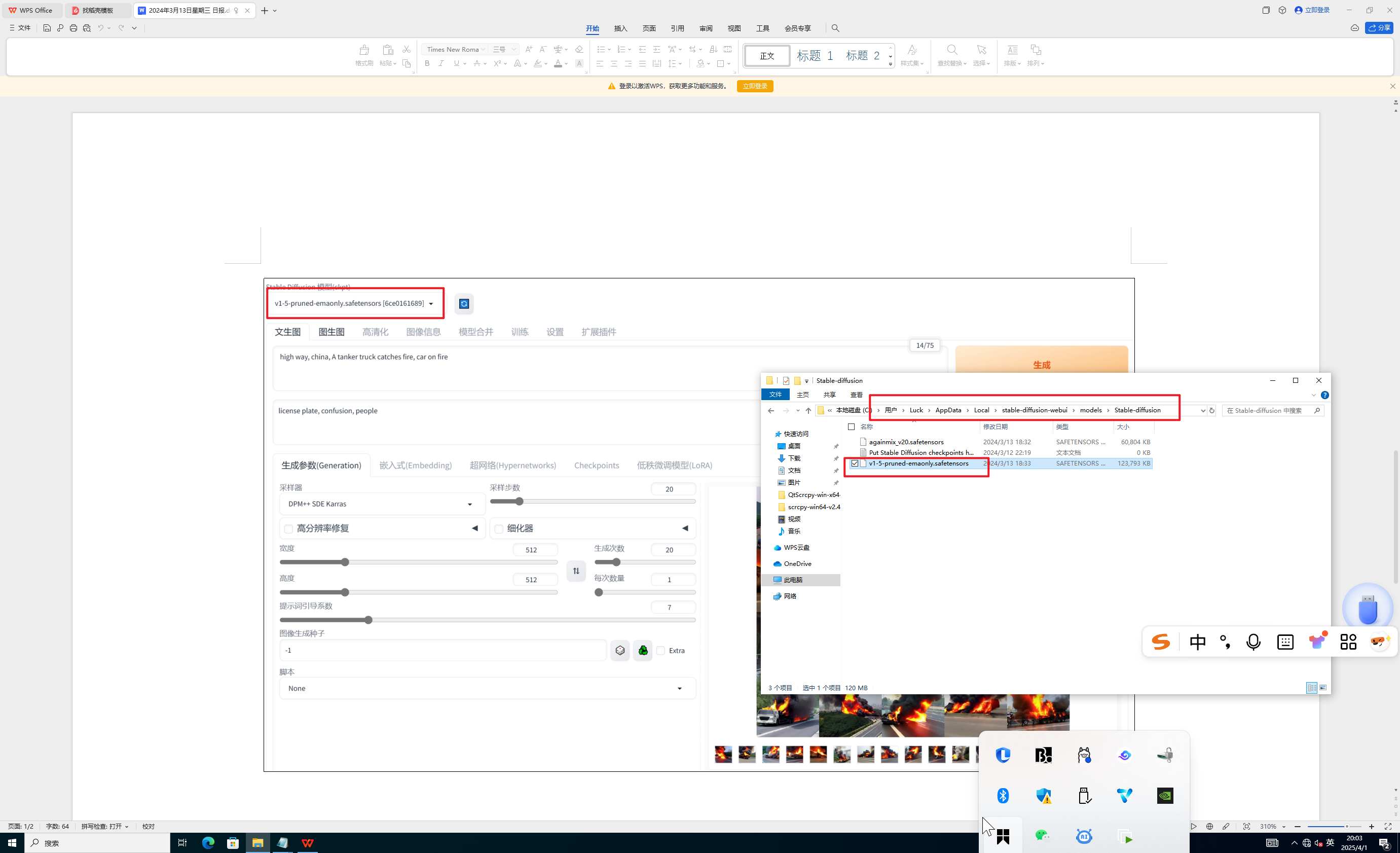
Task: Click the Cut scissors icon
Action: (x=406, y=49)
